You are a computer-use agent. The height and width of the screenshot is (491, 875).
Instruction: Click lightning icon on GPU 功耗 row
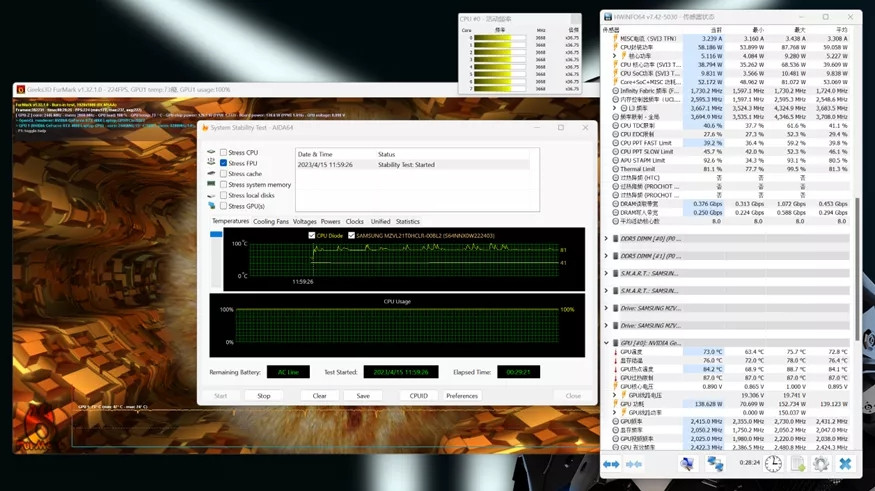click(x=616, y=404)
